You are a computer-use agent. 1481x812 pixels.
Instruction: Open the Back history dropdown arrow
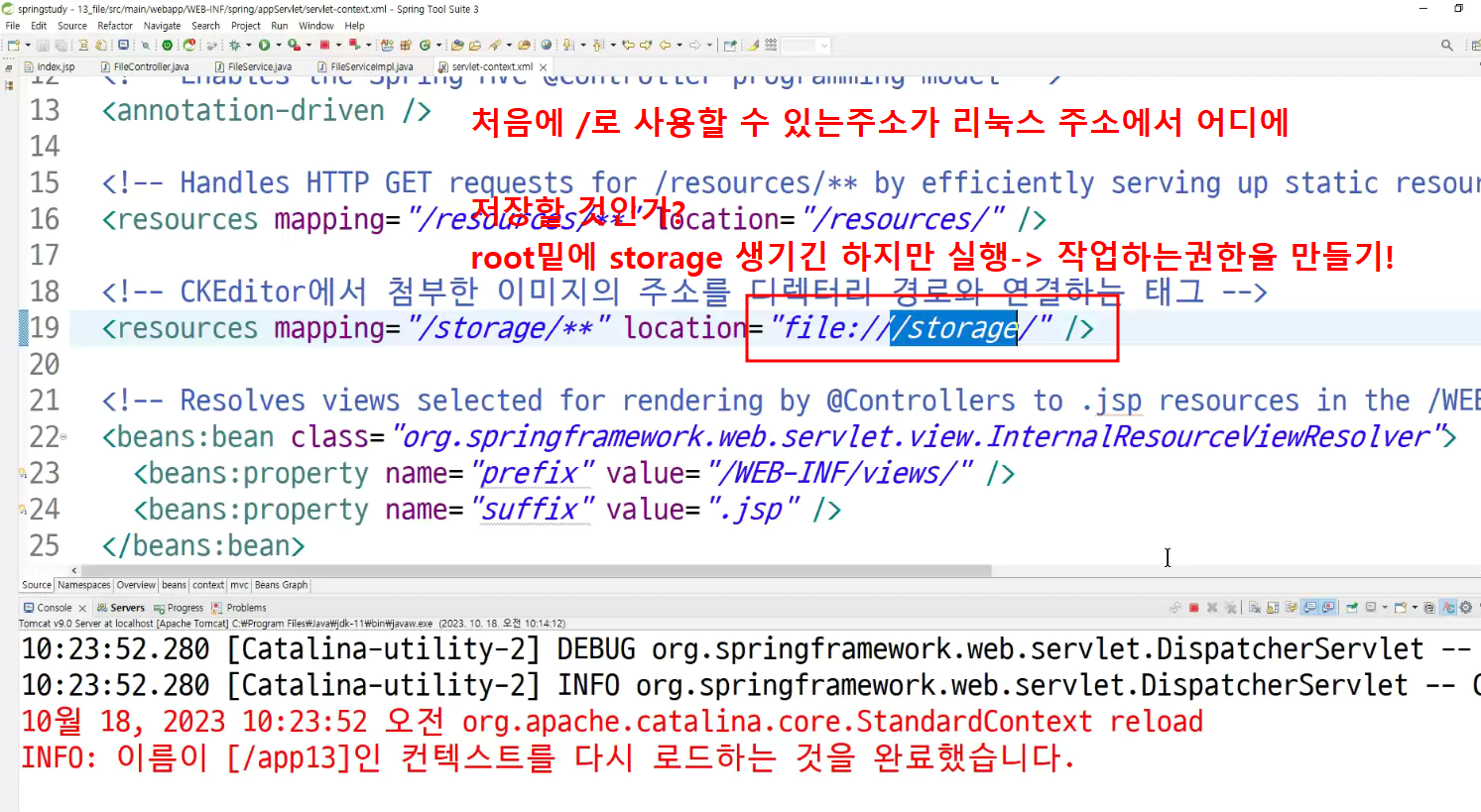(x=679, y=45)
